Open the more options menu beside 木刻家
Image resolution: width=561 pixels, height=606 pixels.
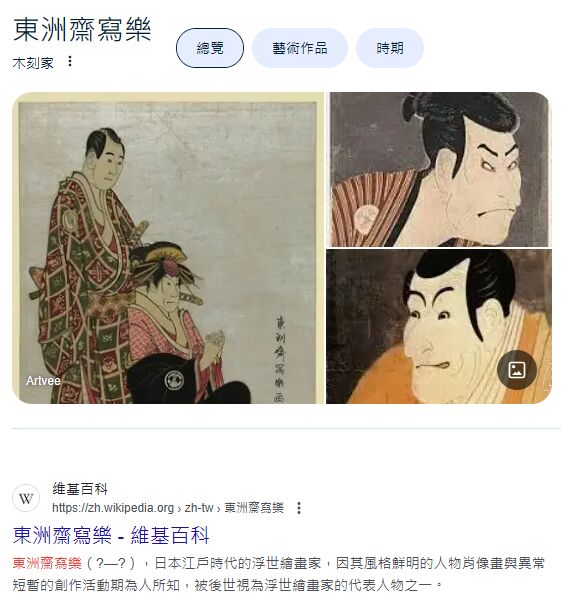point(70,61)
